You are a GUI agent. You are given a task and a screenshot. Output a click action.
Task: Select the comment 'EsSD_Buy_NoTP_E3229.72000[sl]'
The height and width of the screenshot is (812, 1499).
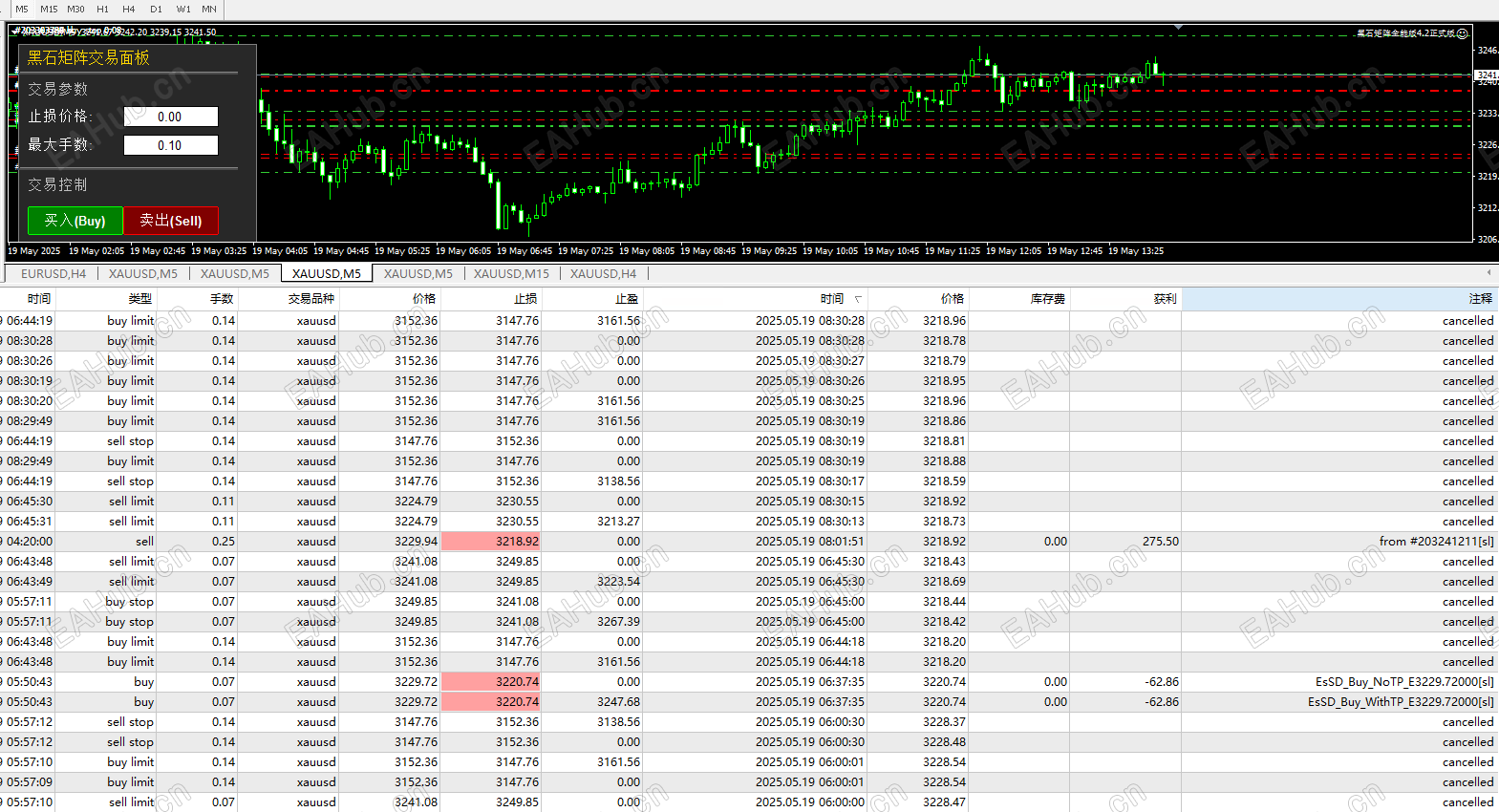pos(1404,682)
